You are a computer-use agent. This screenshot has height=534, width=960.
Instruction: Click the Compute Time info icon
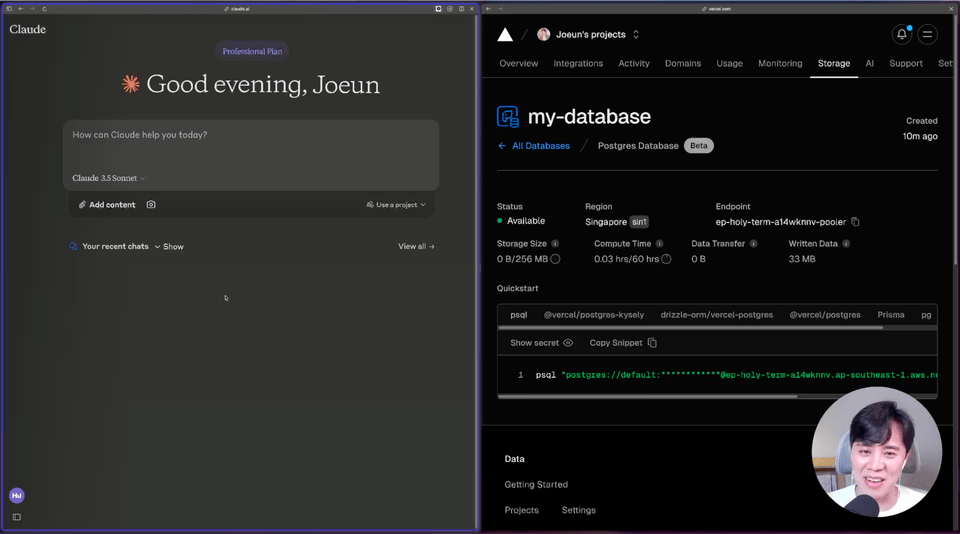point(659,244)
